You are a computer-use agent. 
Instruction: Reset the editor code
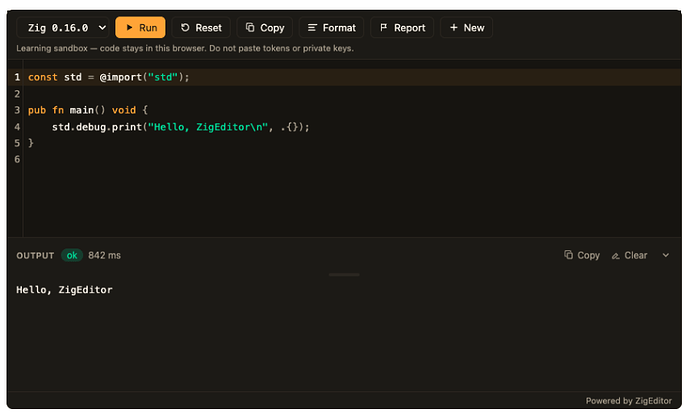201,28
